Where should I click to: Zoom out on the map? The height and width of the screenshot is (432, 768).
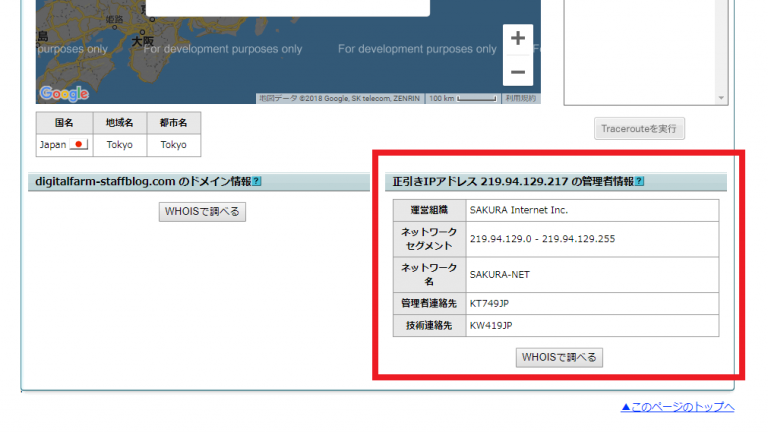[518, 72]
